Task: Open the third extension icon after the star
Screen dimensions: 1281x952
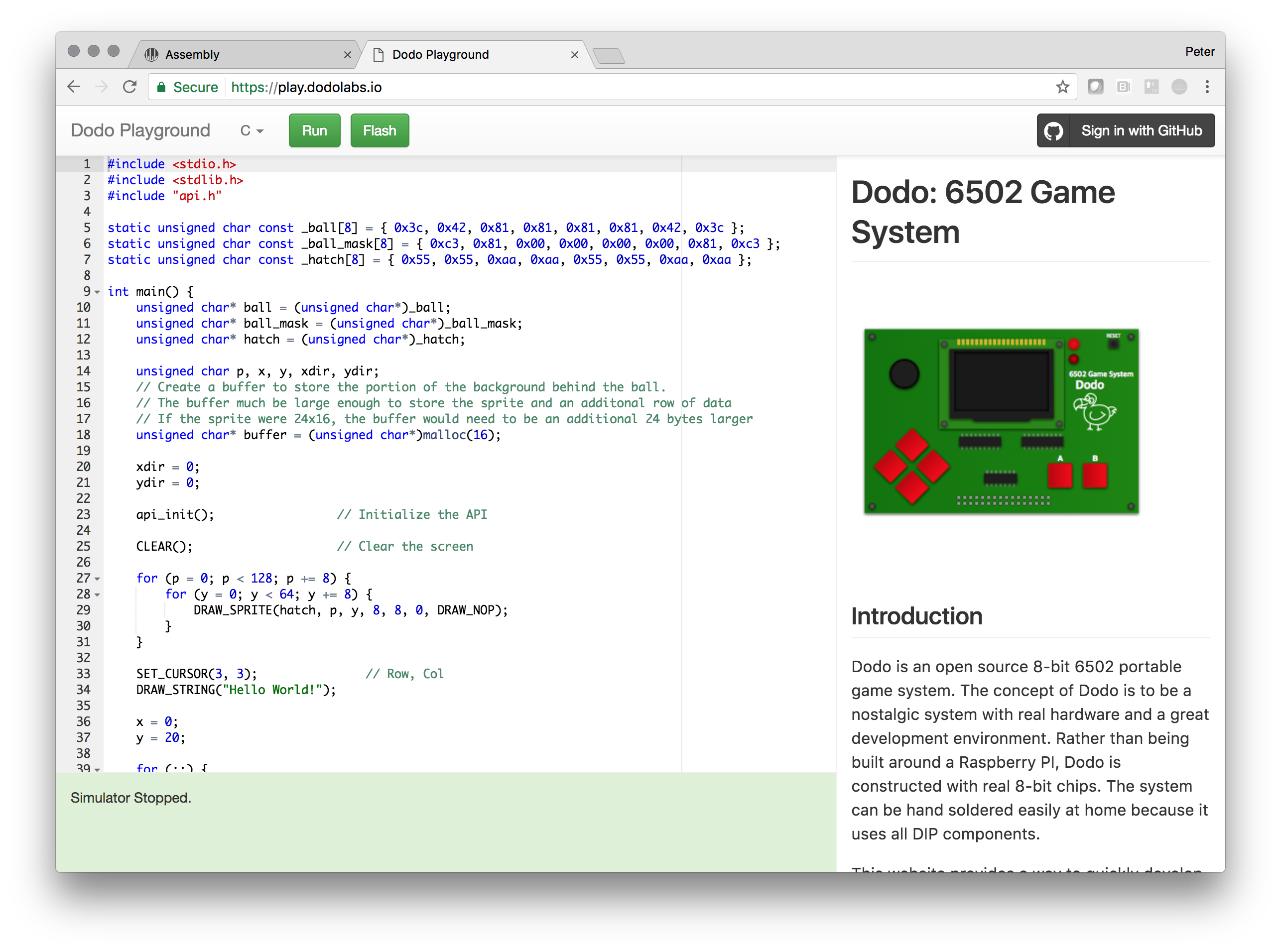Action: (x=1152, y=87)
